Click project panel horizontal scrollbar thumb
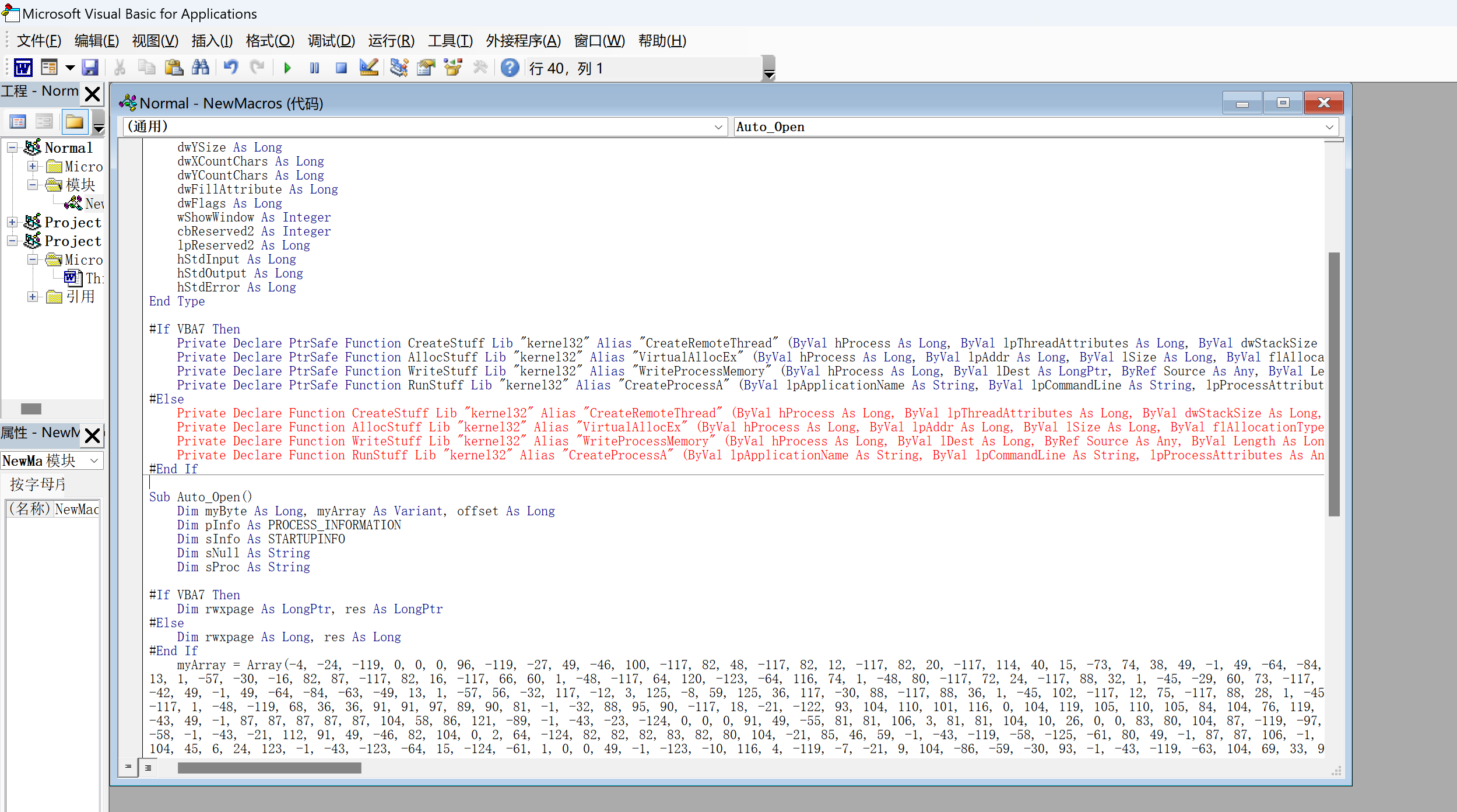This screenshot has height=812, width=1457. click(31, 409)
